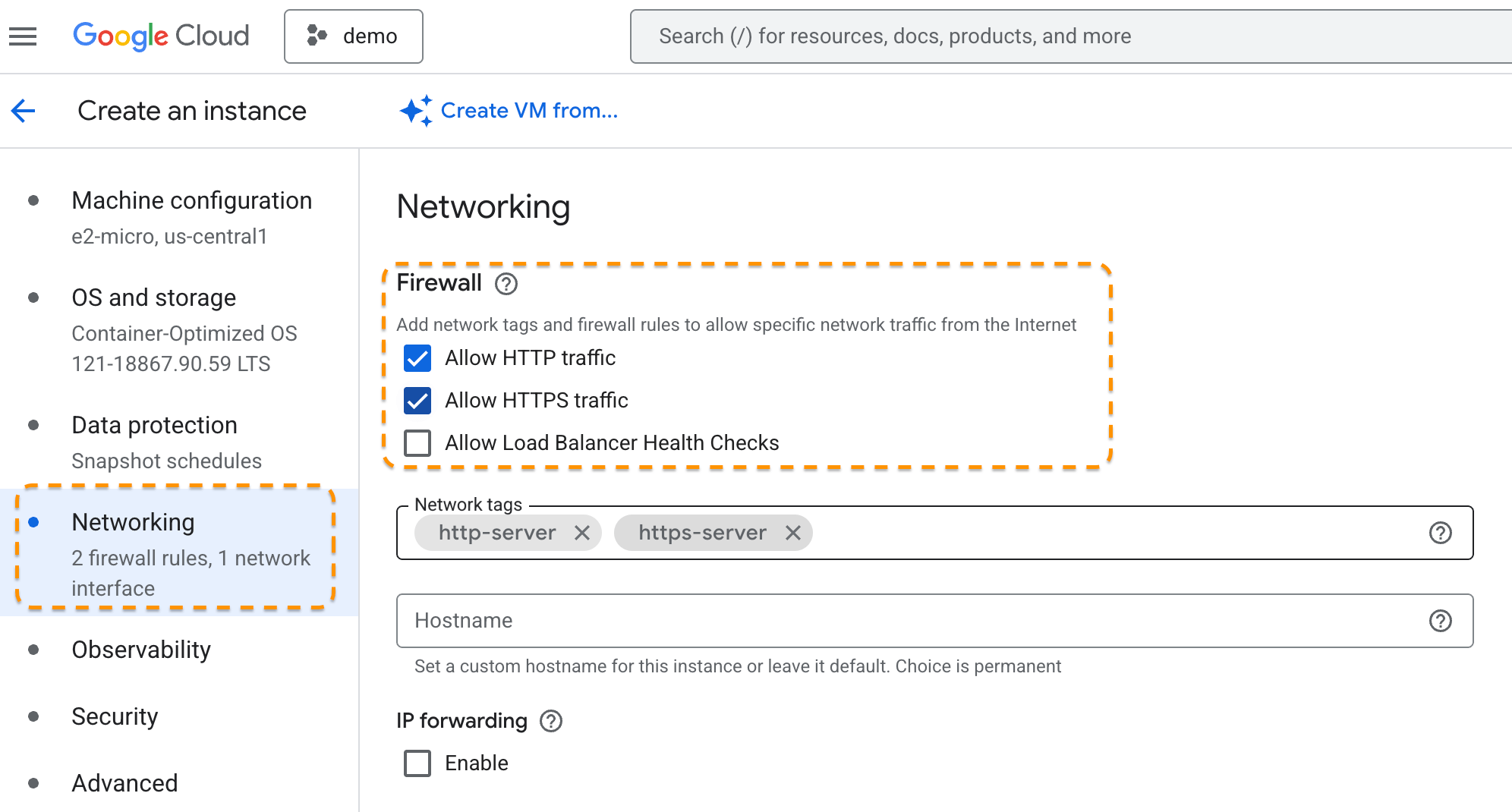Remove the https-server network tag
1512x812 pixels.
[x=793, y=533]
